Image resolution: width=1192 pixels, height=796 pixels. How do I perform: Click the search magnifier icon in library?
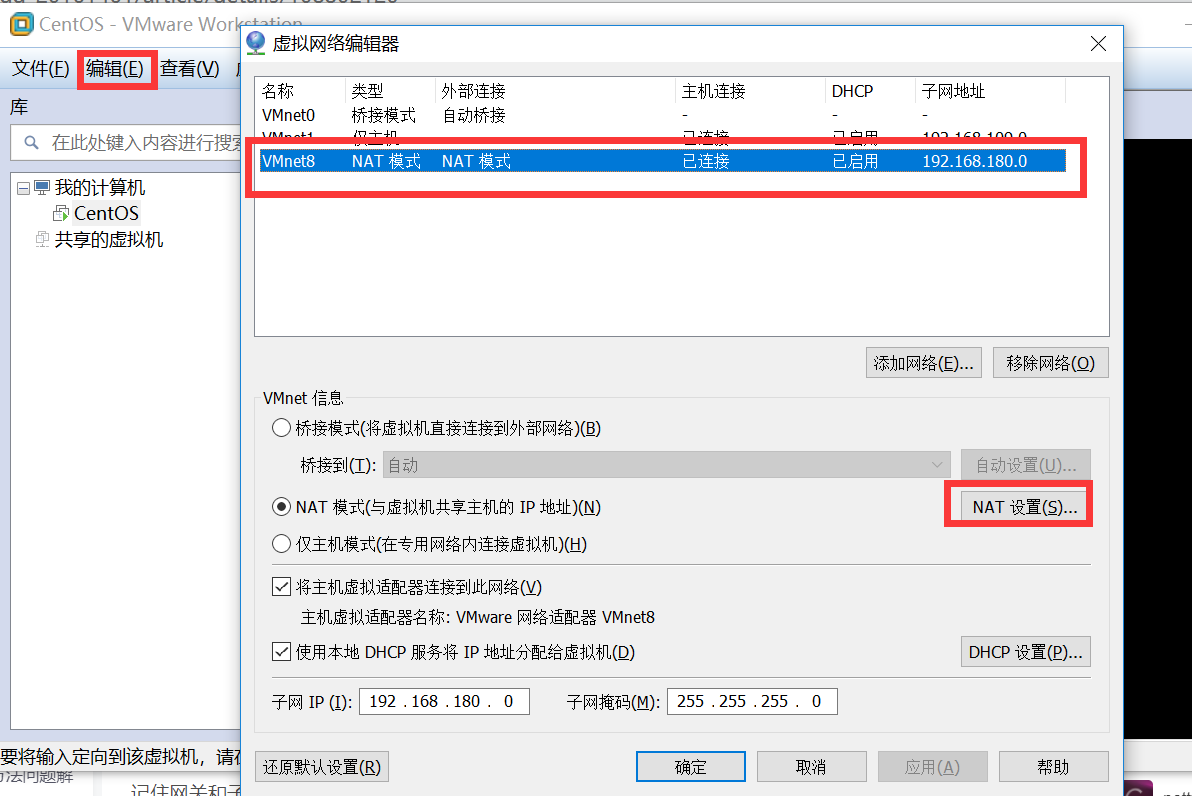[31, 142]
